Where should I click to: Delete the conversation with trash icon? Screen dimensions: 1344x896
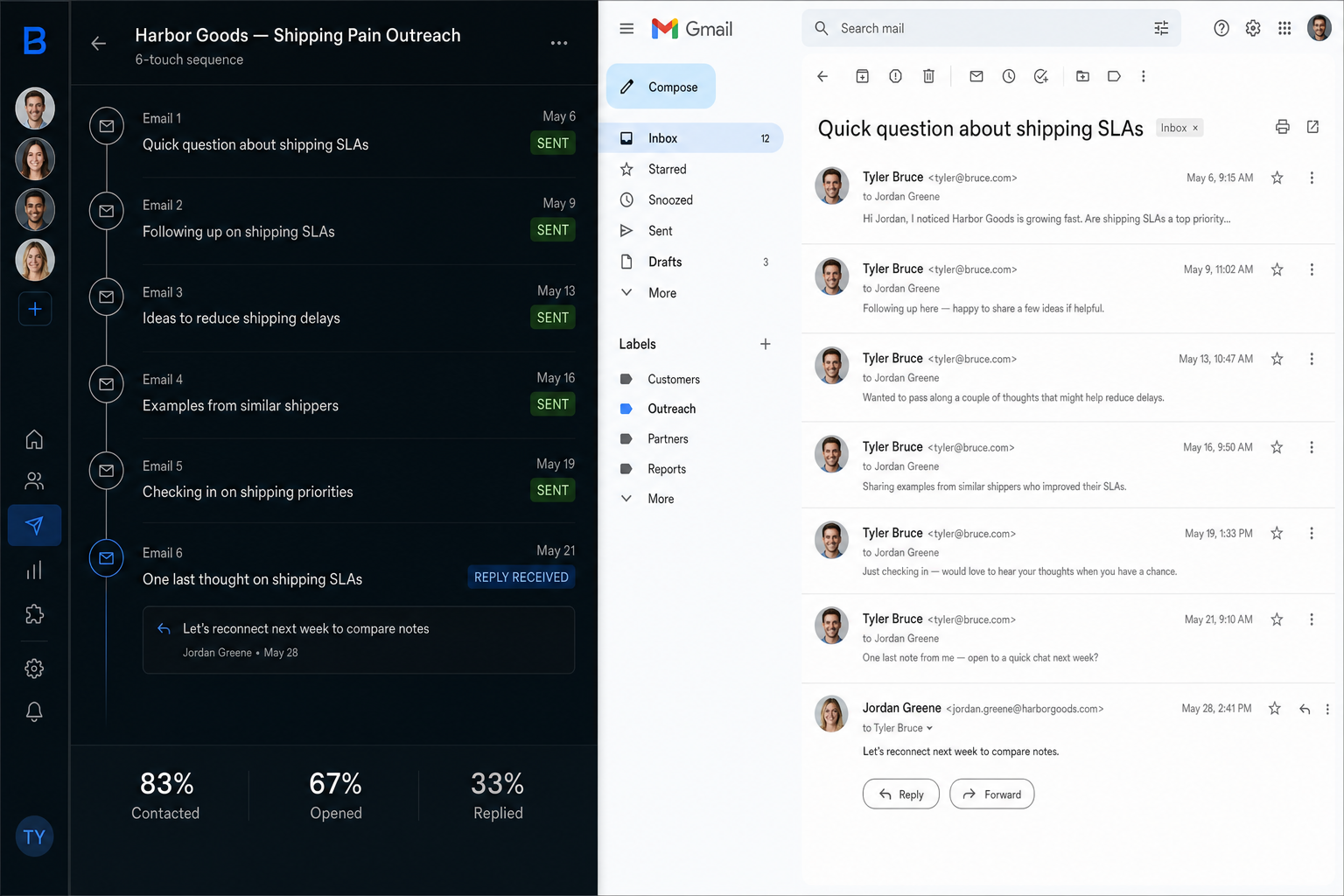(x=928, y=76)
